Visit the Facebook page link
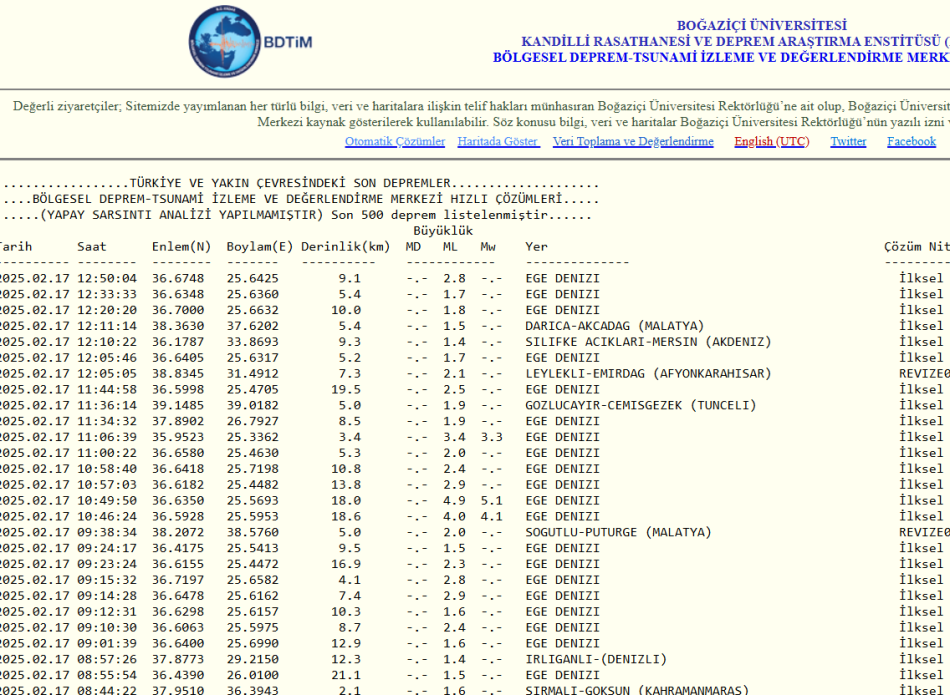The image size is (950, 695). 911,142
